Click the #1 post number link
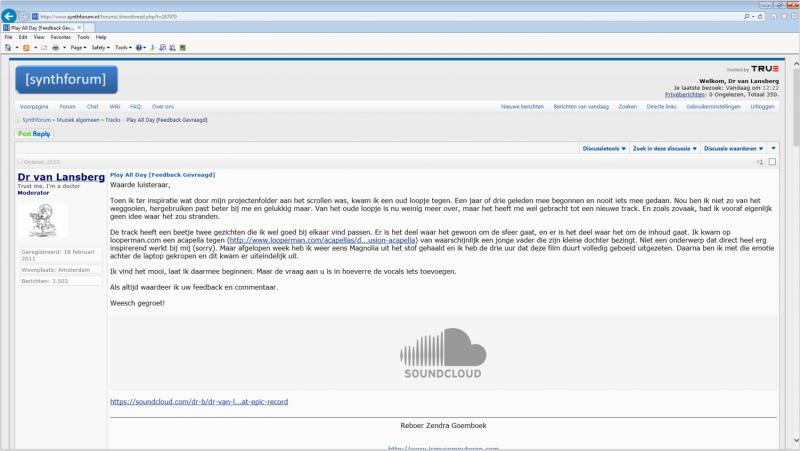The width and height of the screenshot is (800, 451). (760, 162)
